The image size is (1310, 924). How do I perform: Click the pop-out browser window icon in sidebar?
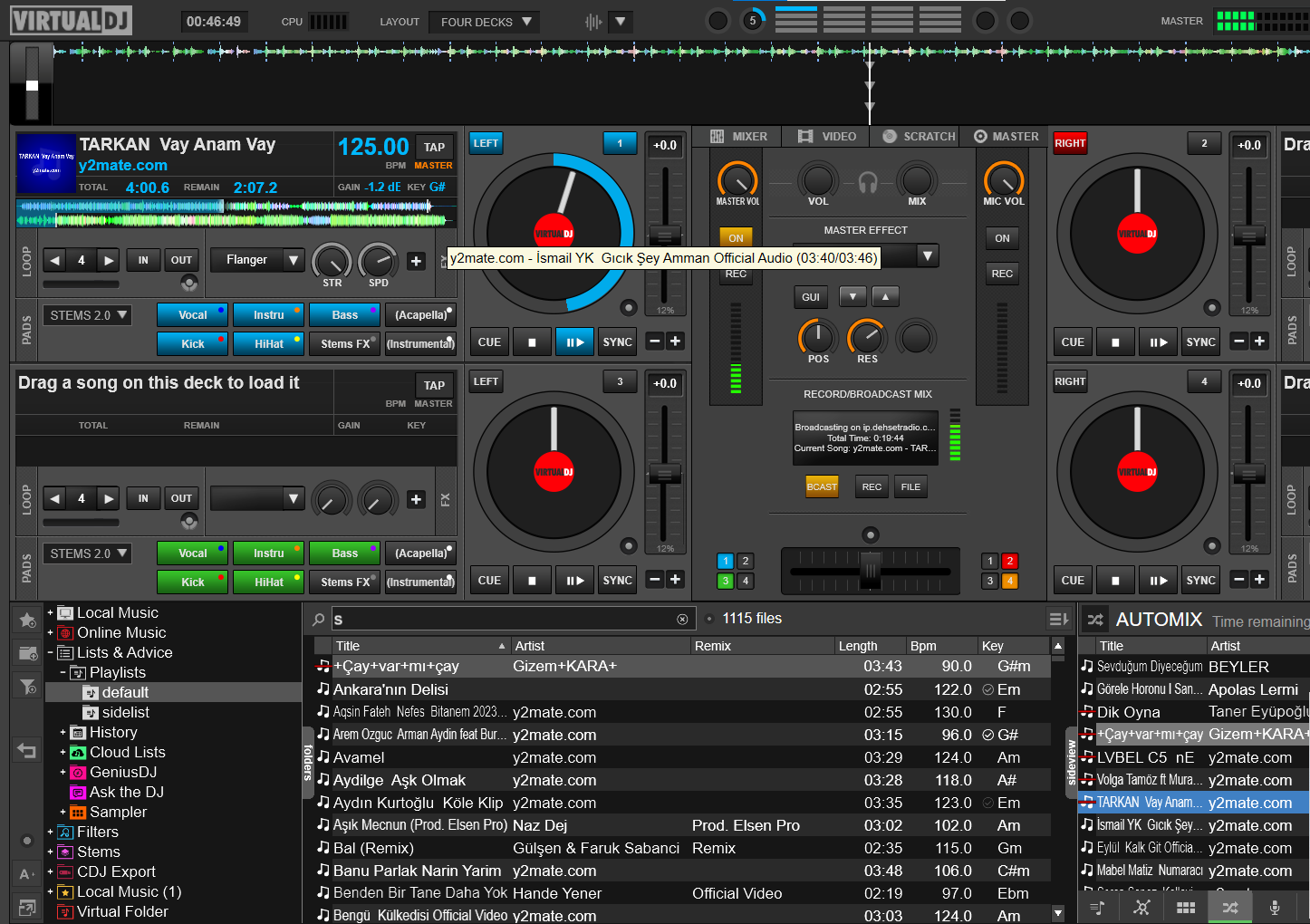27,907
